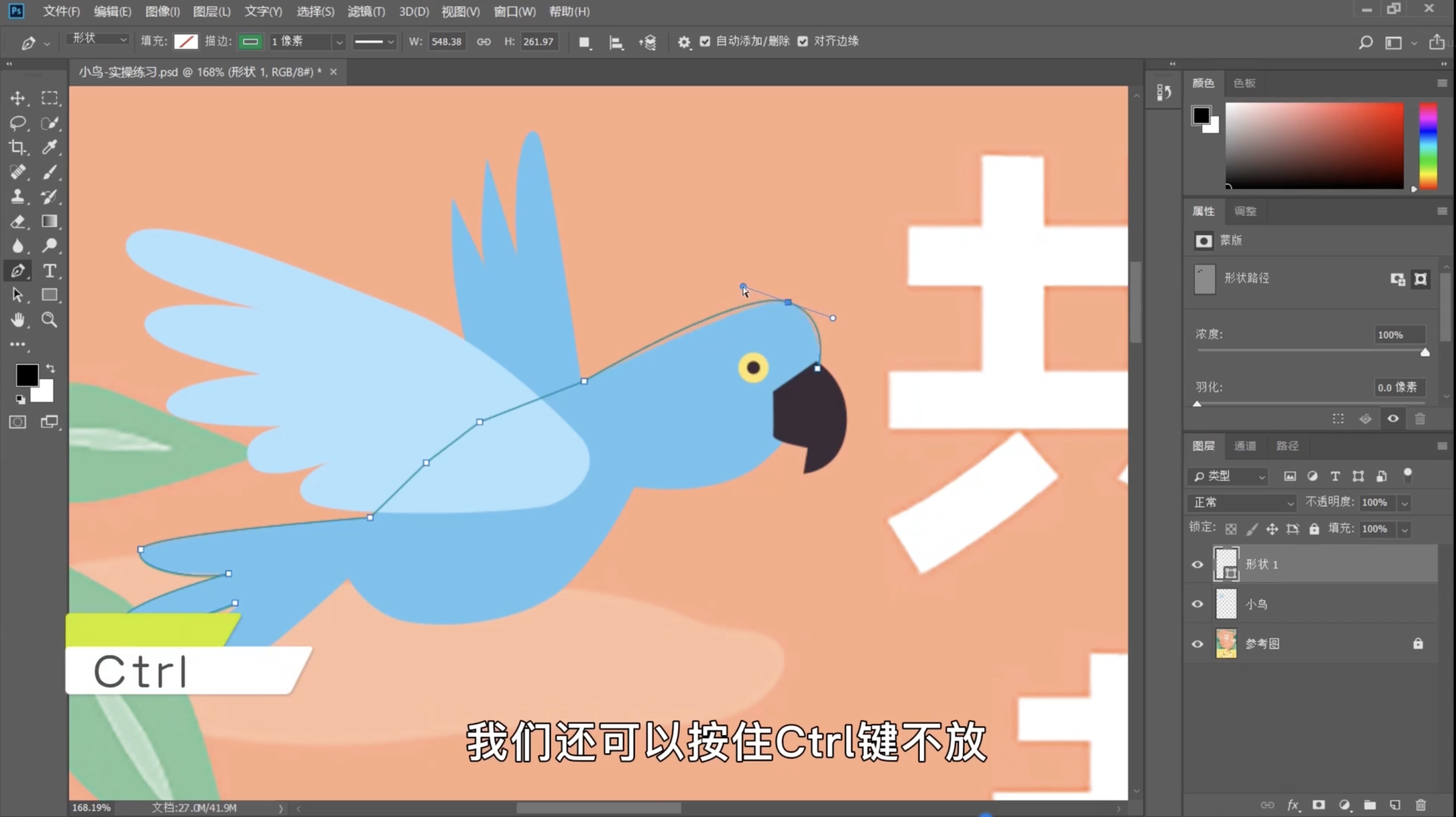Click the W width input field

447,41
